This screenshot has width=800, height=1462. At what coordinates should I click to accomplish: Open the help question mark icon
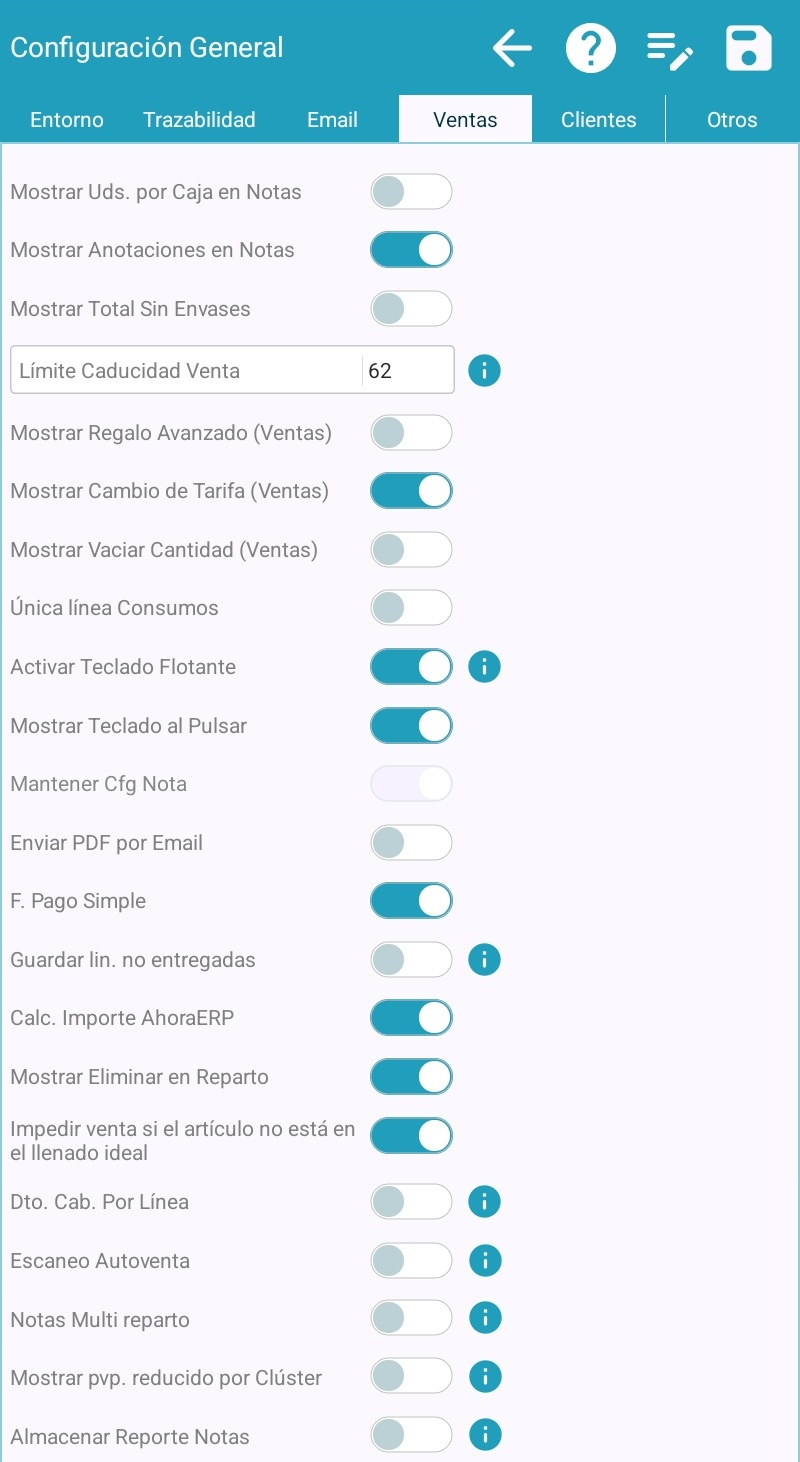tap(590, 48)
